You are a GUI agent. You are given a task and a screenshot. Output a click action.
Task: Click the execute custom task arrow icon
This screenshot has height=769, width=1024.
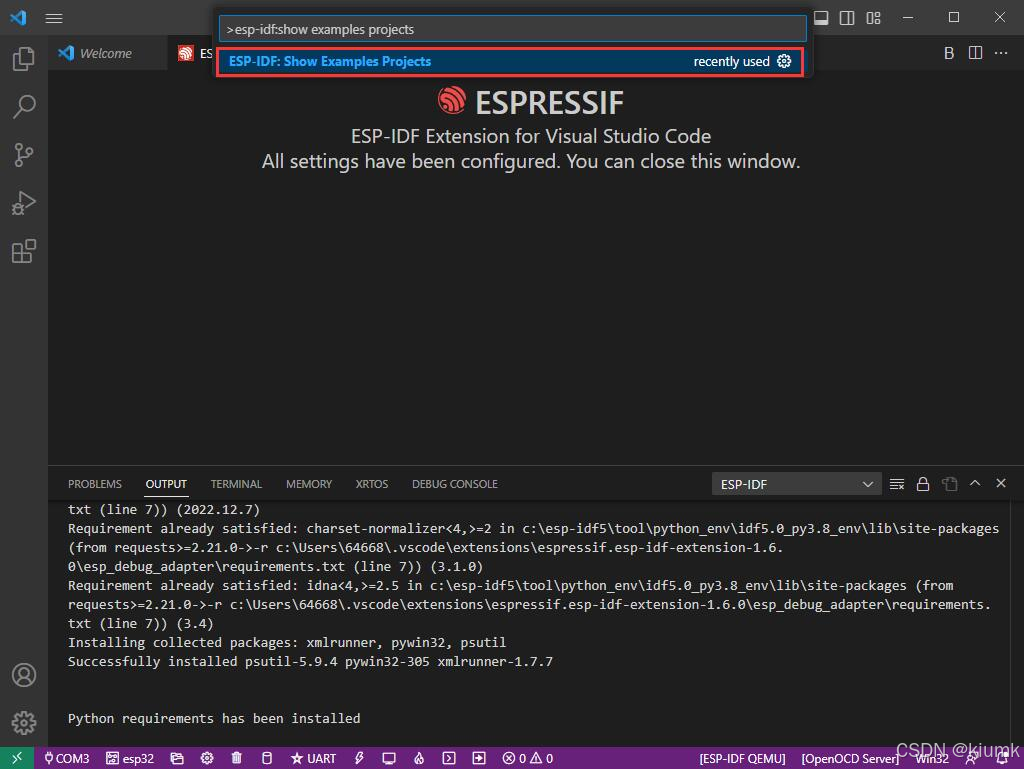coord(479,759)
